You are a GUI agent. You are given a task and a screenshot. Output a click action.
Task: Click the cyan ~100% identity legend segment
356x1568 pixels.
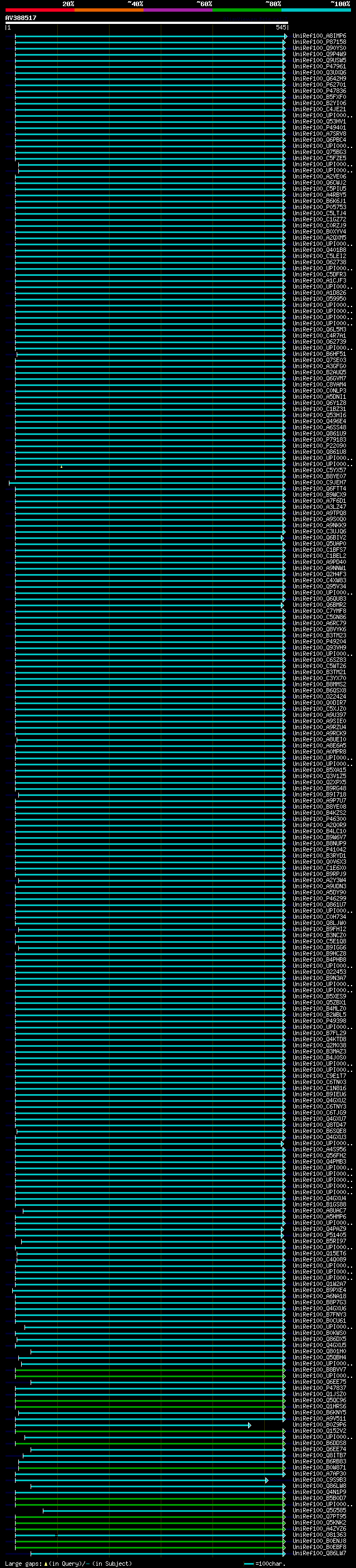315,10
